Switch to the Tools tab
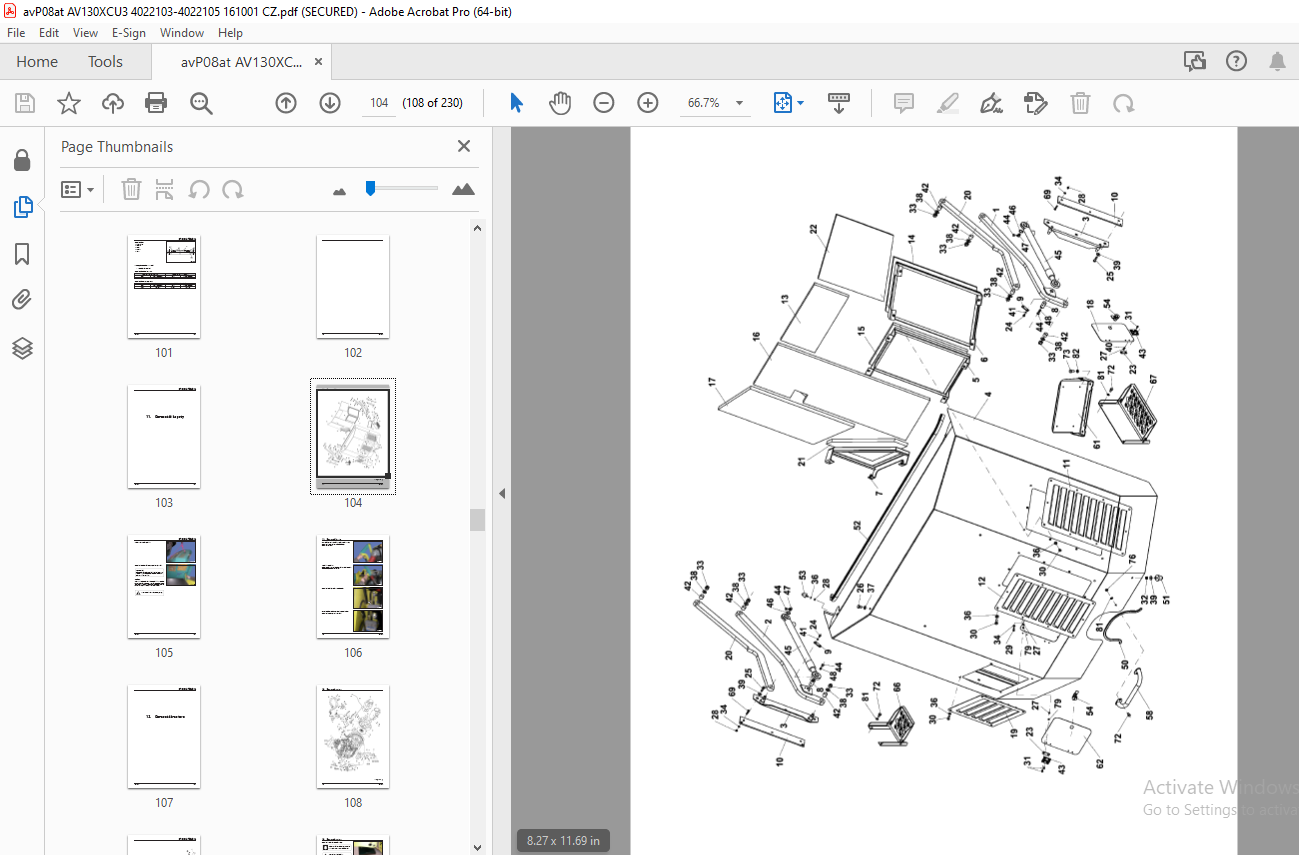 point(105,61)
